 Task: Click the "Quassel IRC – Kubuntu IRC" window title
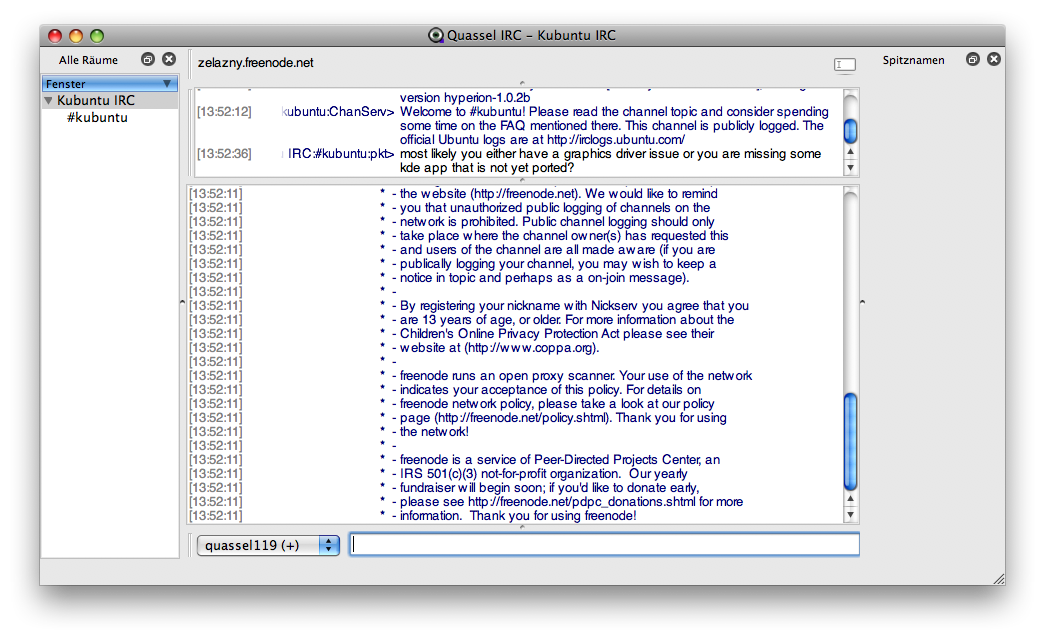click(x=531, y=35)
